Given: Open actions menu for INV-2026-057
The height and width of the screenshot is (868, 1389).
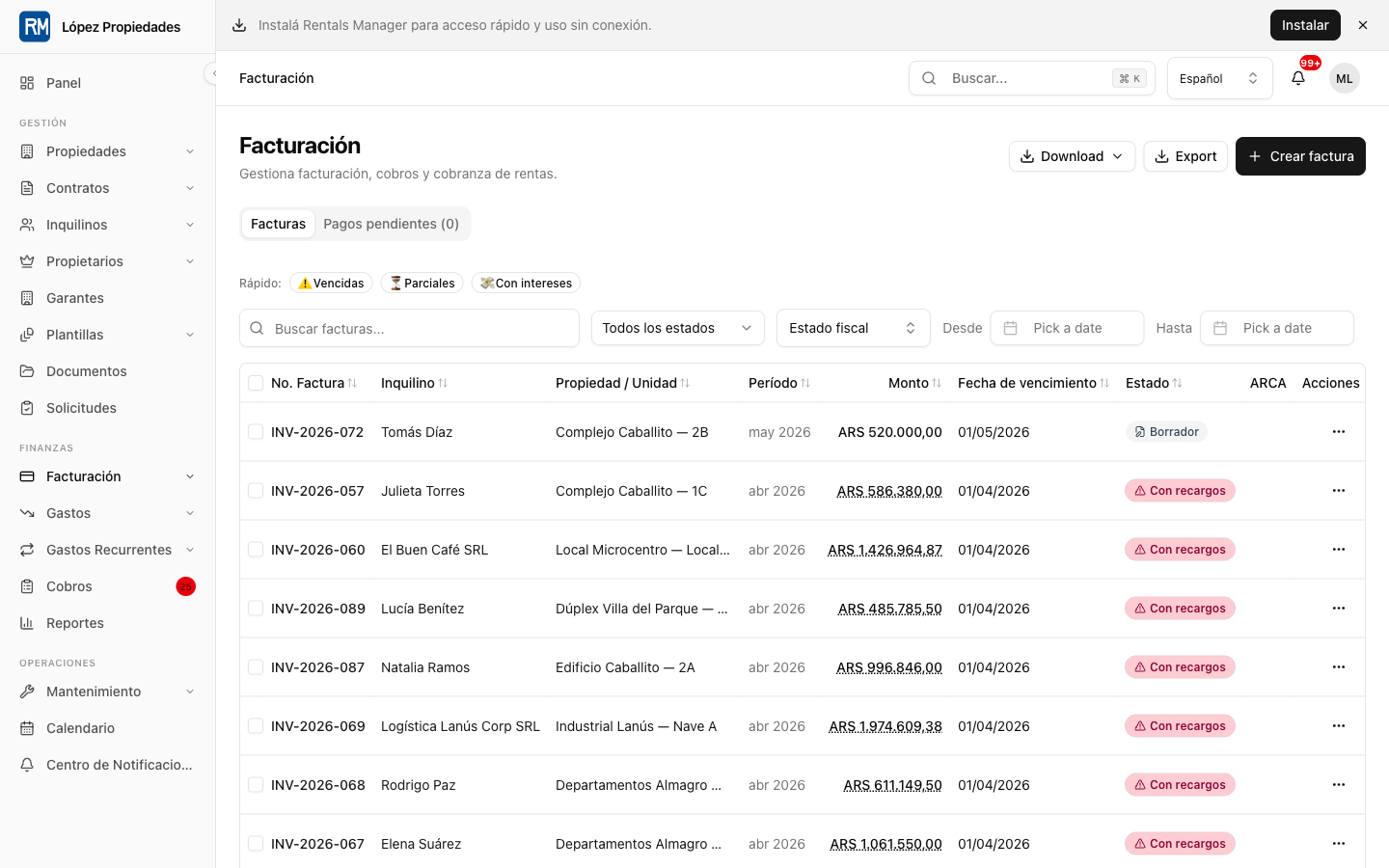Looking at the screenshot, I should point(1339,491).
